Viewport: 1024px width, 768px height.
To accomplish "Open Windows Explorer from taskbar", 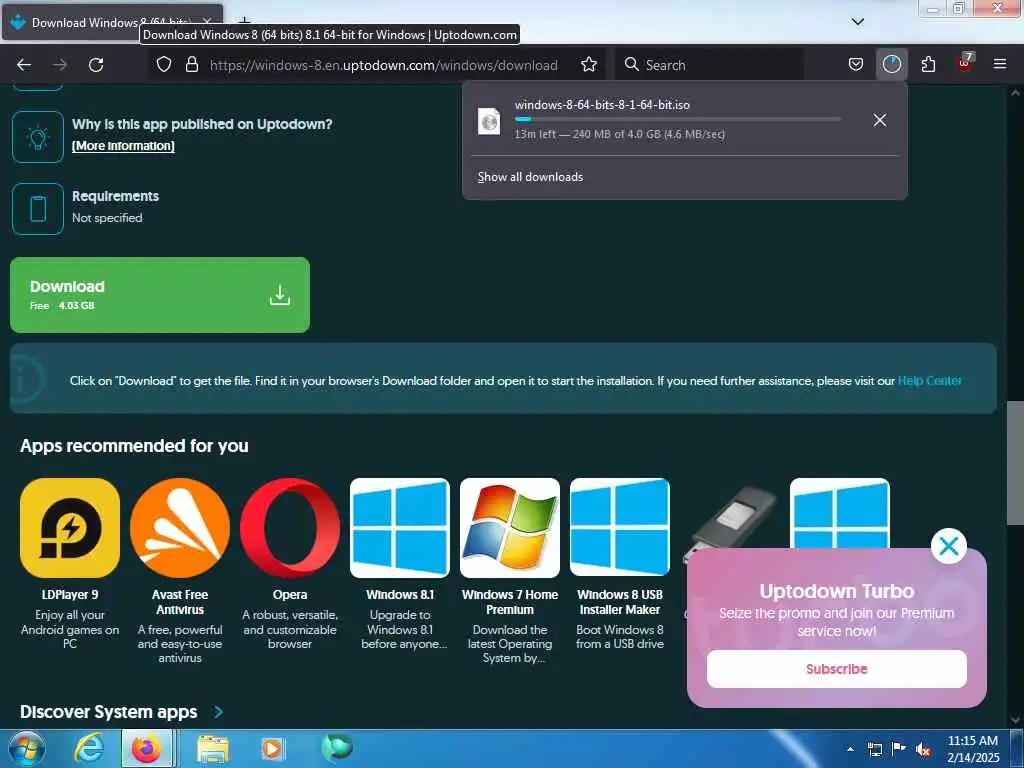I will click(213, 749).
